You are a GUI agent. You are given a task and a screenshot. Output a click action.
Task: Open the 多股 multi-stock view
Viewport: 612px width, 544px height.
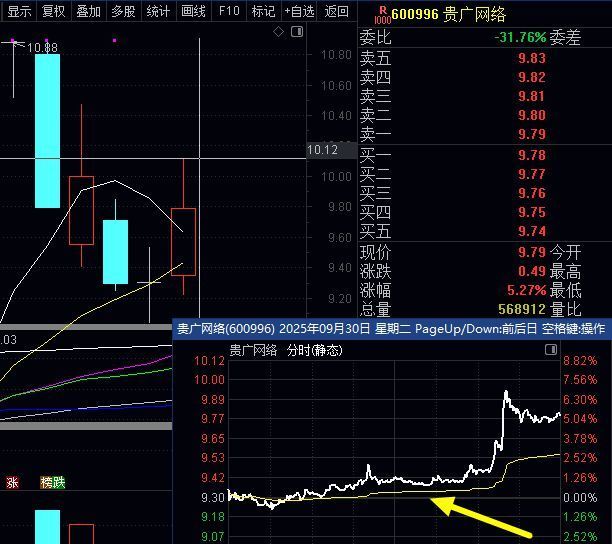tap(123, 11)
